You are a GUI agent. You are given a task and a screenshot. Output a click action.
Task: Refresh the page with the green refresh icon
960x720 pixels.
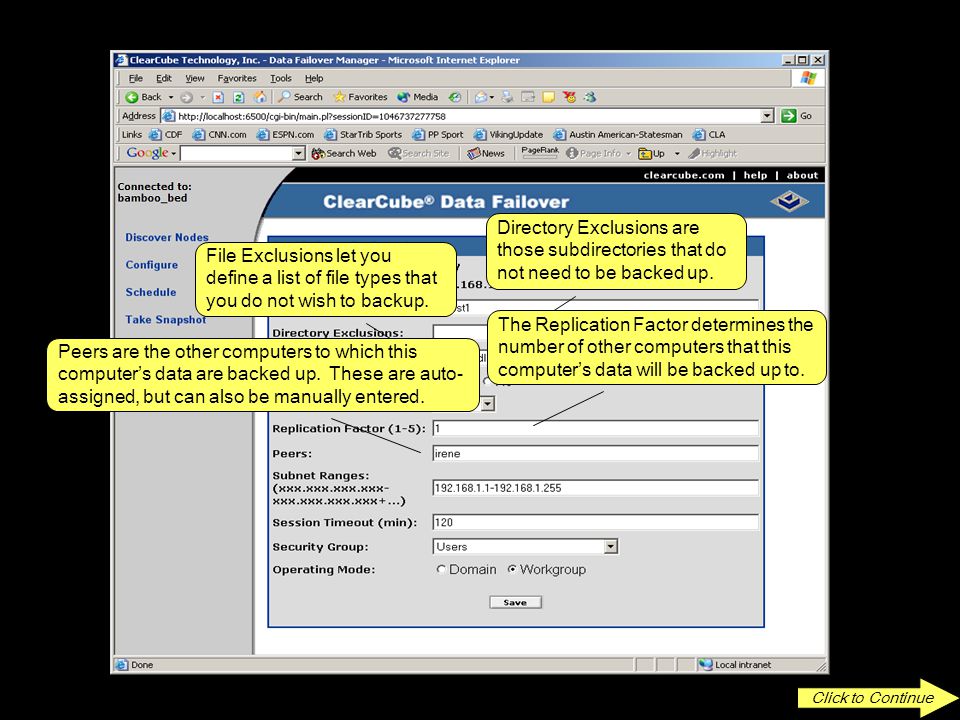coord(239,97)
